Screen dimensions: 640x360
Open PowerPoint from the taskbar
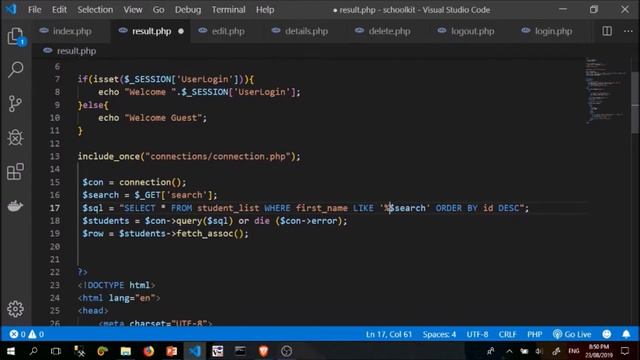[172, 351]
